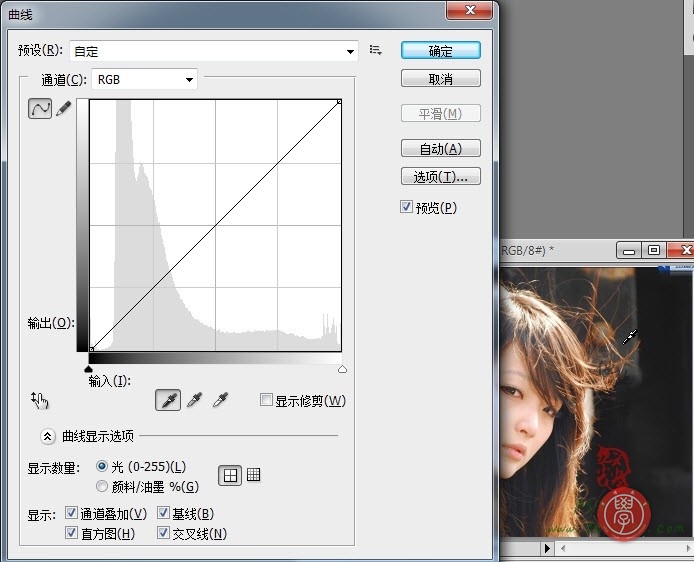694x562 pixels.
Task: Open the 预设(R) preset dropdown
Action: 214,51
